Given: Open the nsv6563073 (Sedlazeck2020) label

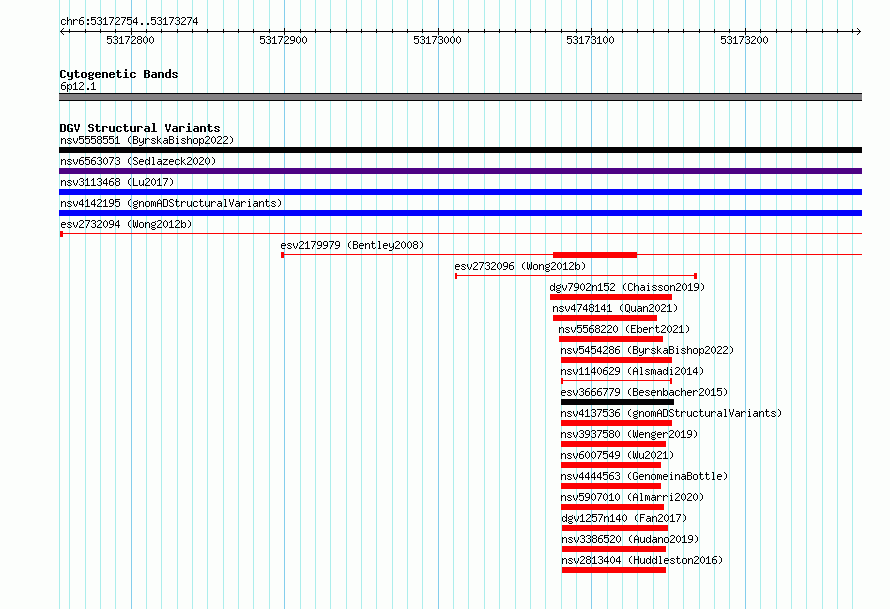Looking at the screenshot, I should (x=138, y=161).
